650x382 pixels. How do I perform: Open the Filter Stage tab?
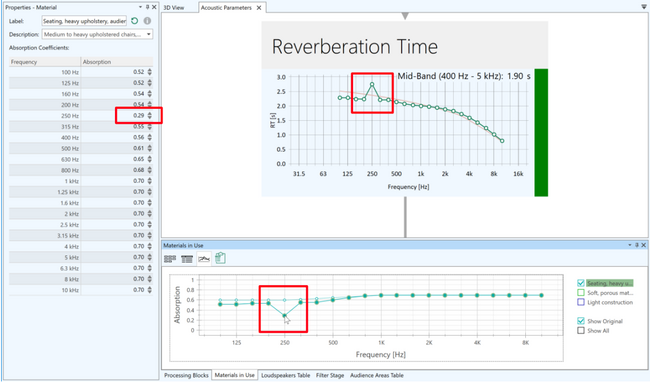[330, 375]
